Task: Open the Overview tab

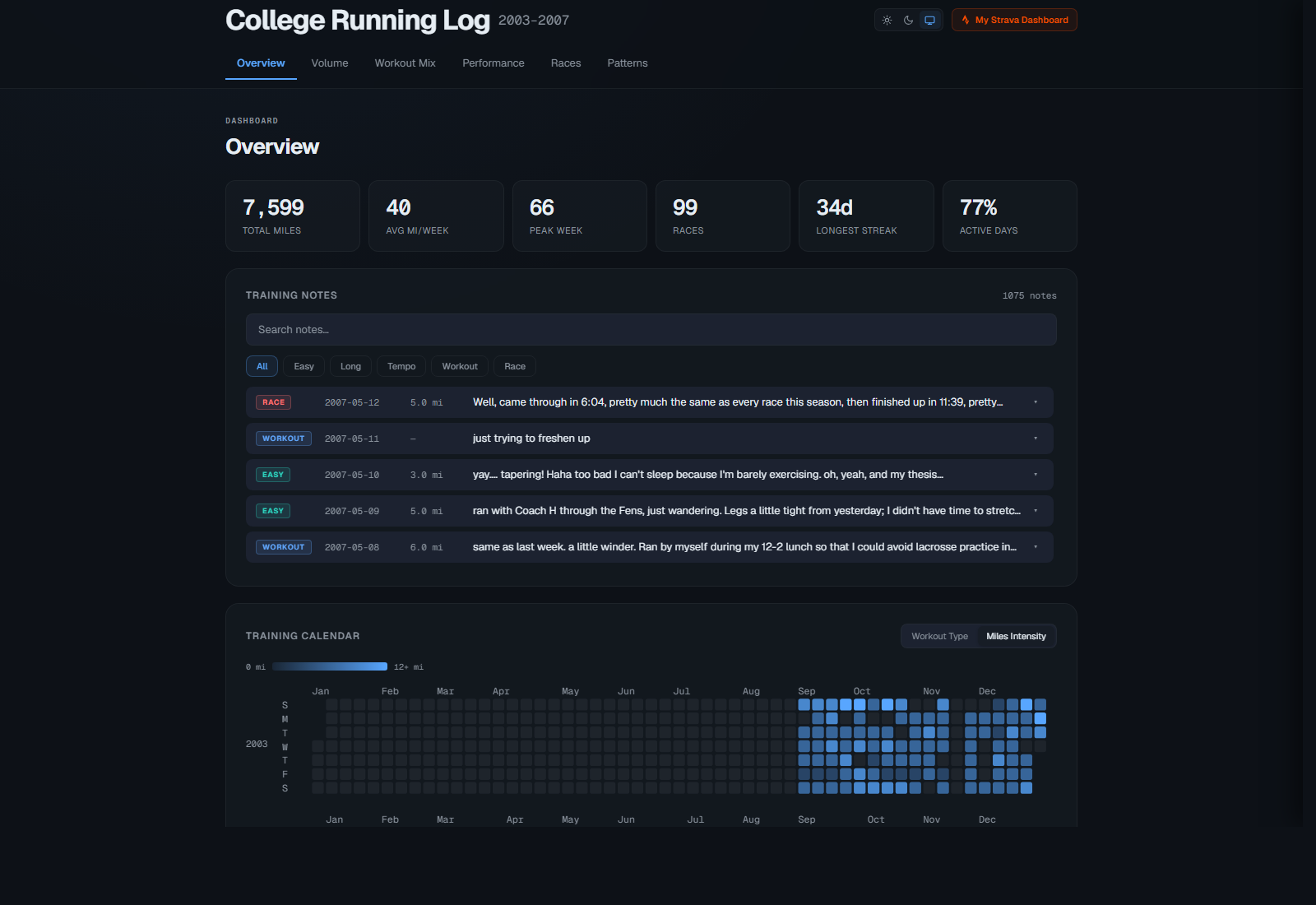Action: 261,63
